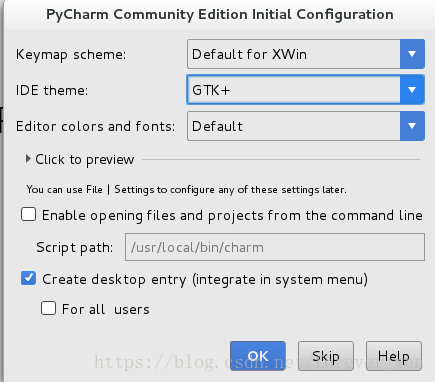The width and height of the screenshot is (435, 382).
Task: Click the Script path input field
Action: (x=275, y=247)
